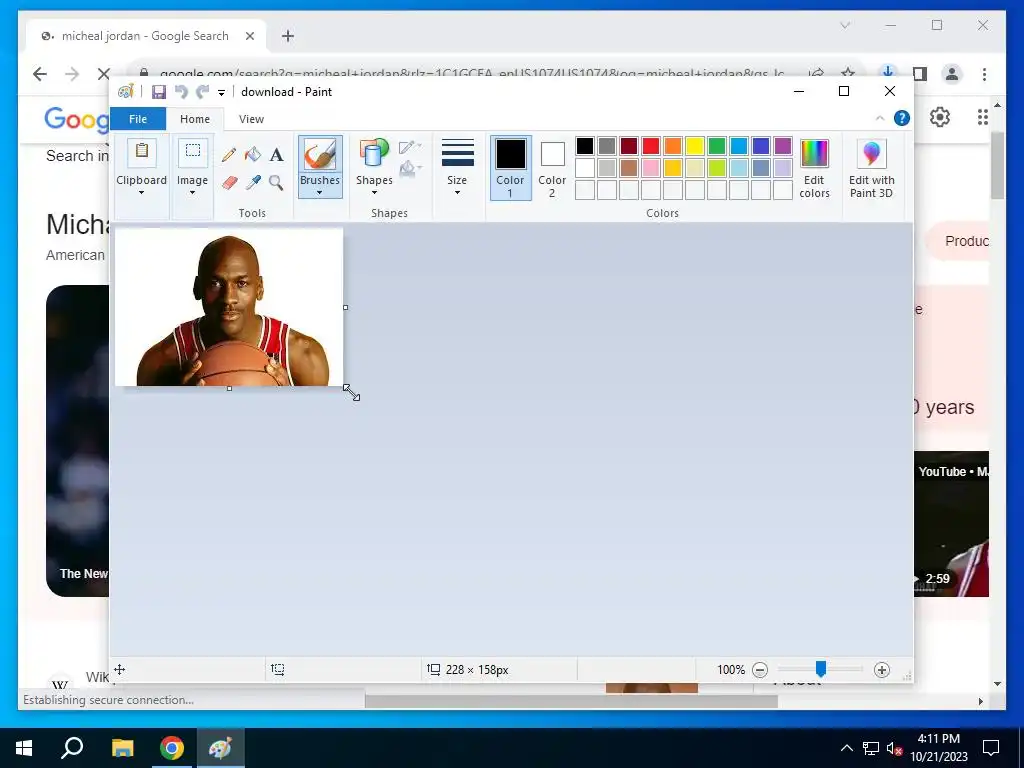
Task: Select Color 1 foreground button
Action: (x=510, y=168)
